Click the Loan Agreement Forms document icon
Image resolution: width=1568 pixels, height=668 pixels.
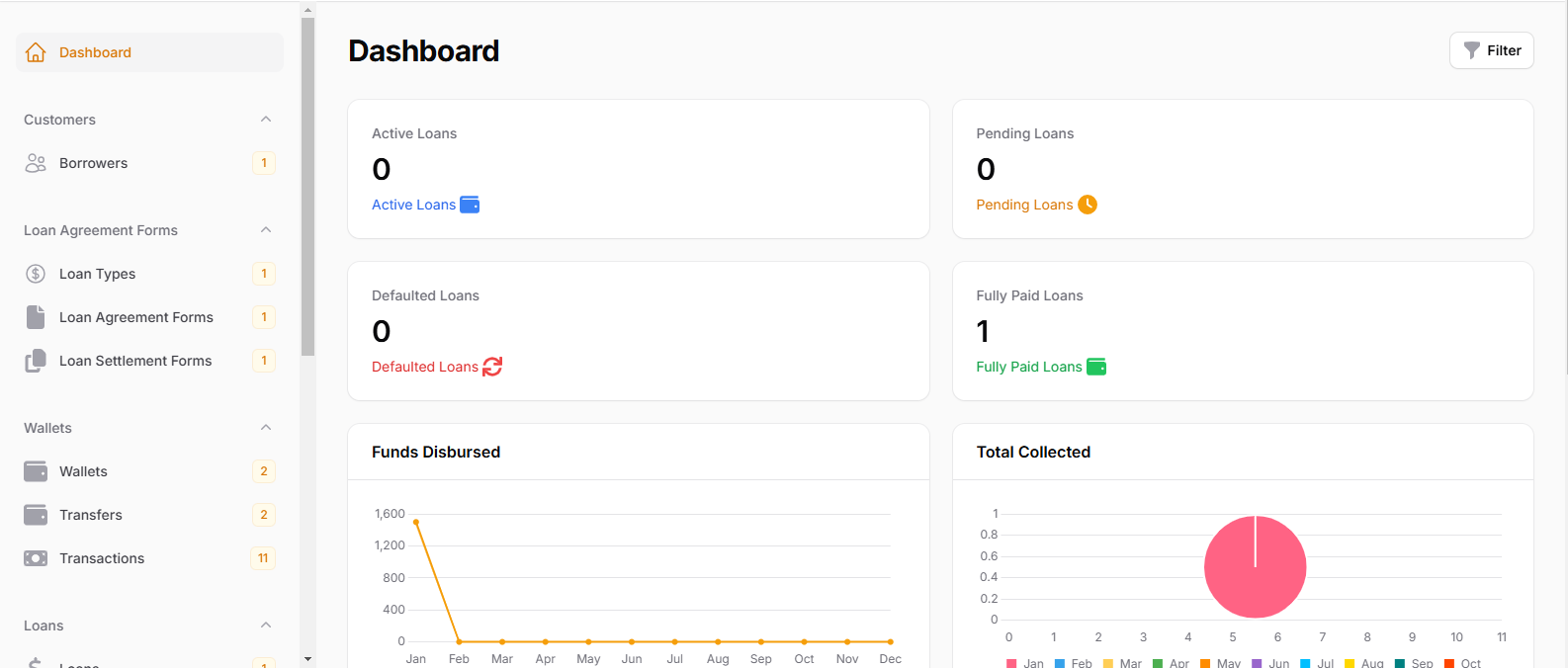point(36,317)
